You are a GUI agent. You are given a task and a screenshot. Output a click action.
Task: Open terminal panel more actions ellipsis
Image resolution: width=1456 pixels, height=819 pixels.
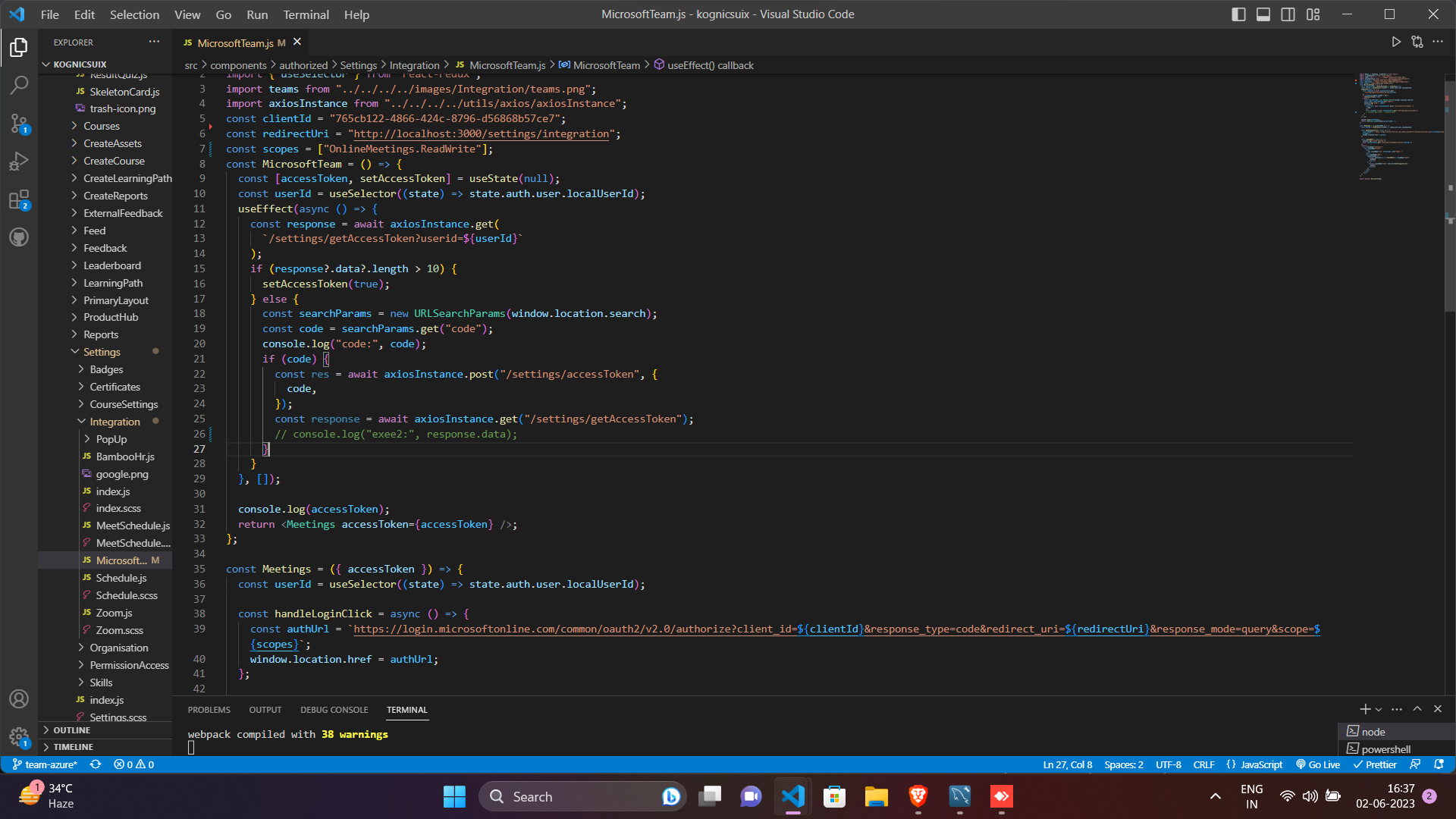tap(1397, 709)
